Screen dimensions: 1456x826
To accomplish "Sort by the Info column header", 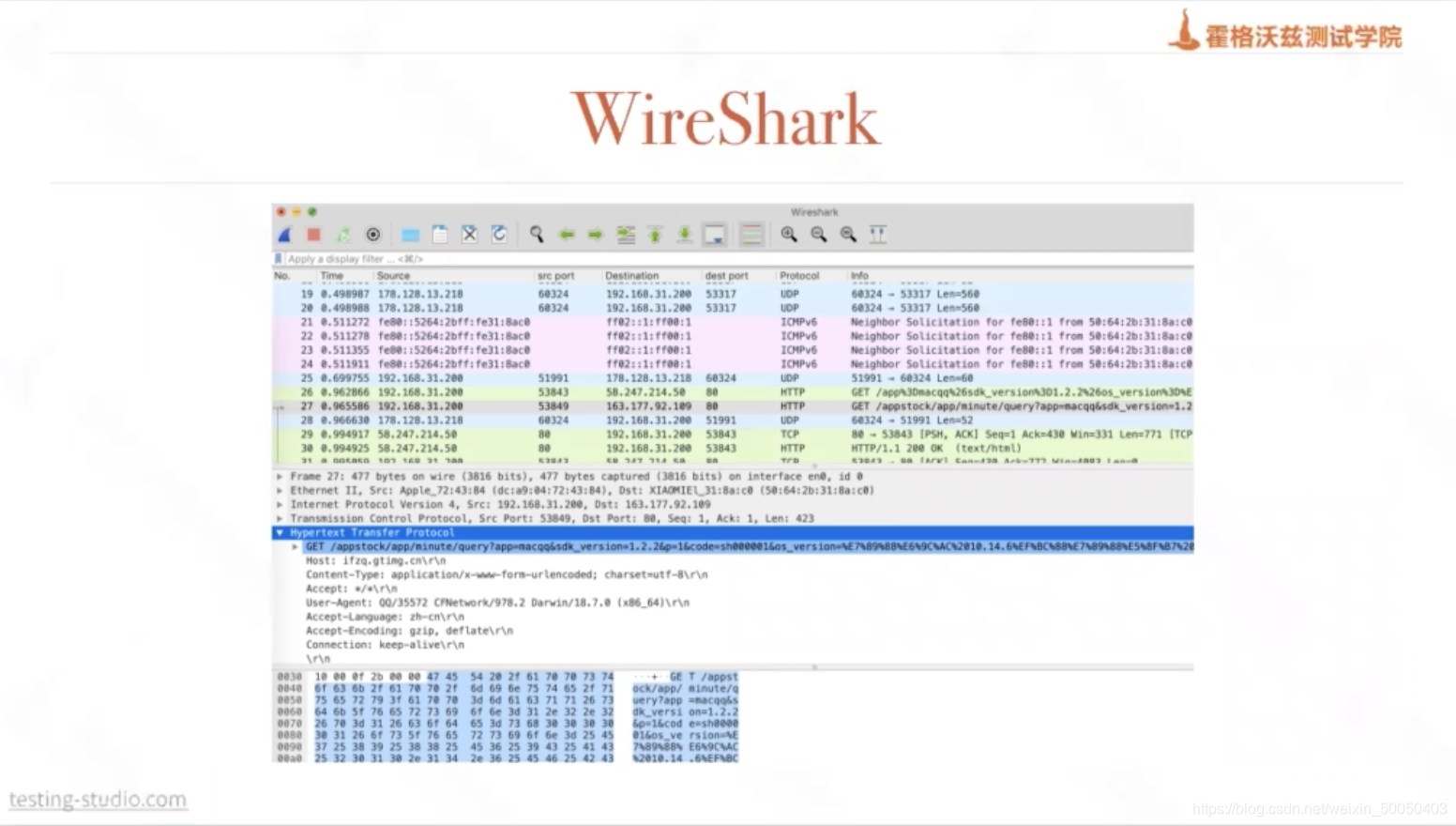I will click(859, 276).
